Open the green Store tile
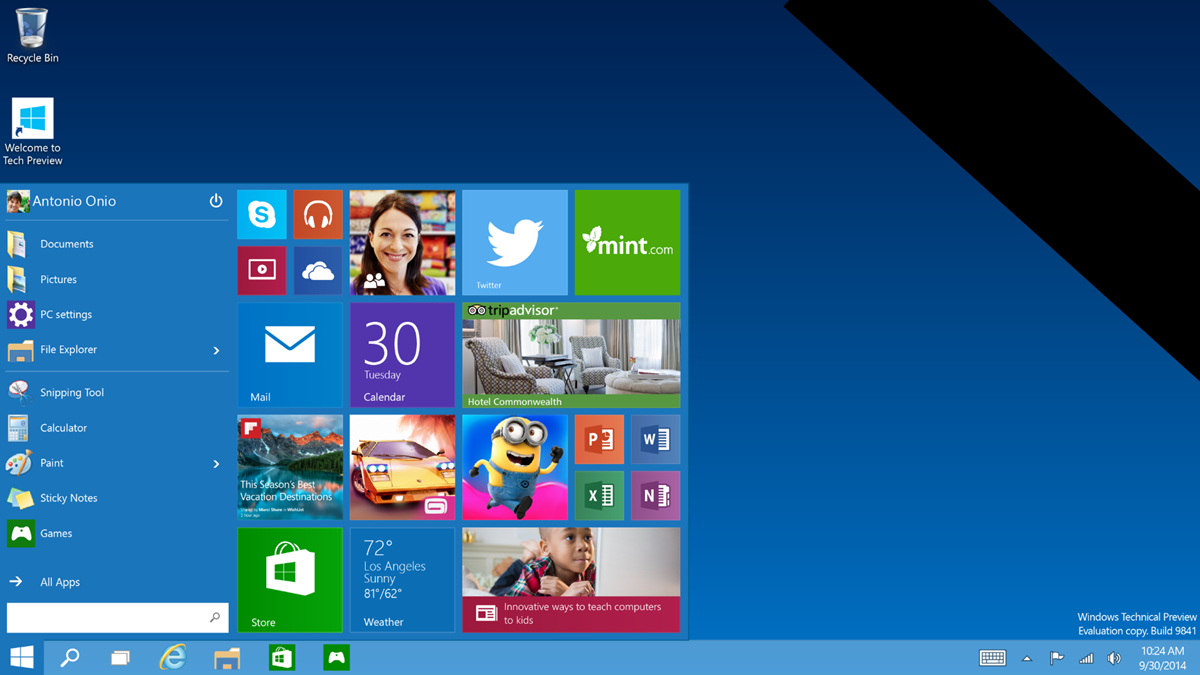The height and width of the screenshot is (675, 1200). pos(290,580)
